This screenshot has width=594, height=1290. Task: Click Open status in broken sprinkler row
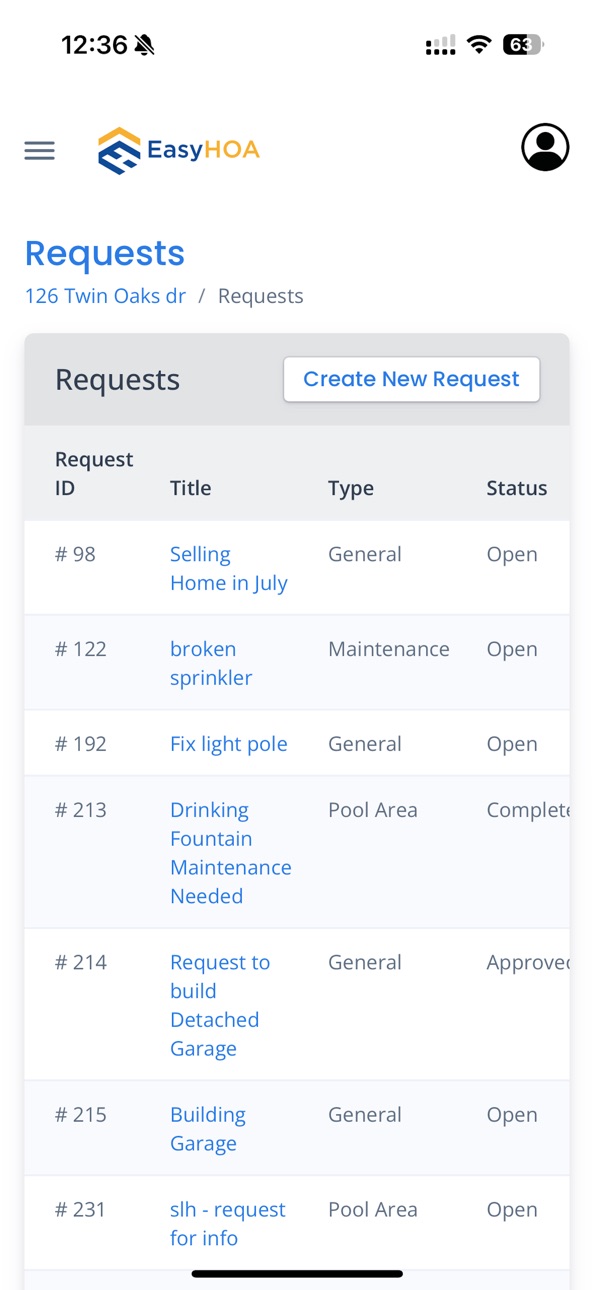point(512,649)
